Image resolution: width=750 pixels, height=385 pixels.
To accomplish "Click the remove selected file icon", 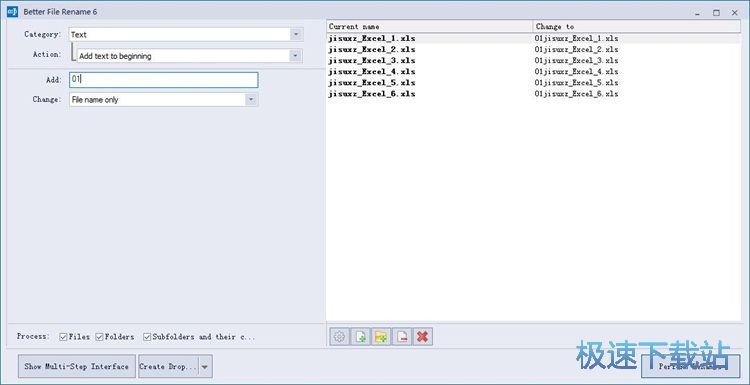I will (x=401, y=337).
